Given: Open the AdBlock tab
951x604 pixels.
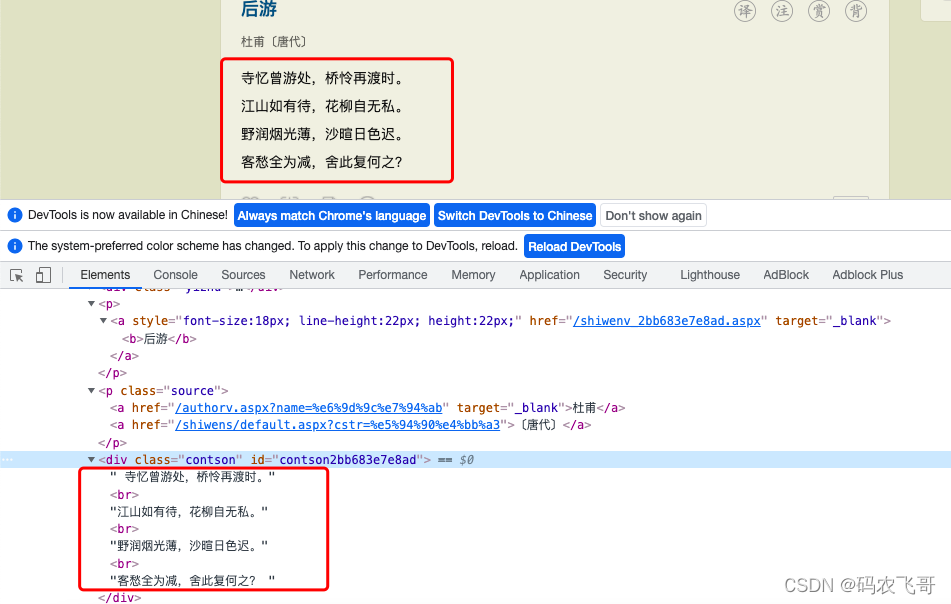Looking at the screenshot, I should pos(786,275).
